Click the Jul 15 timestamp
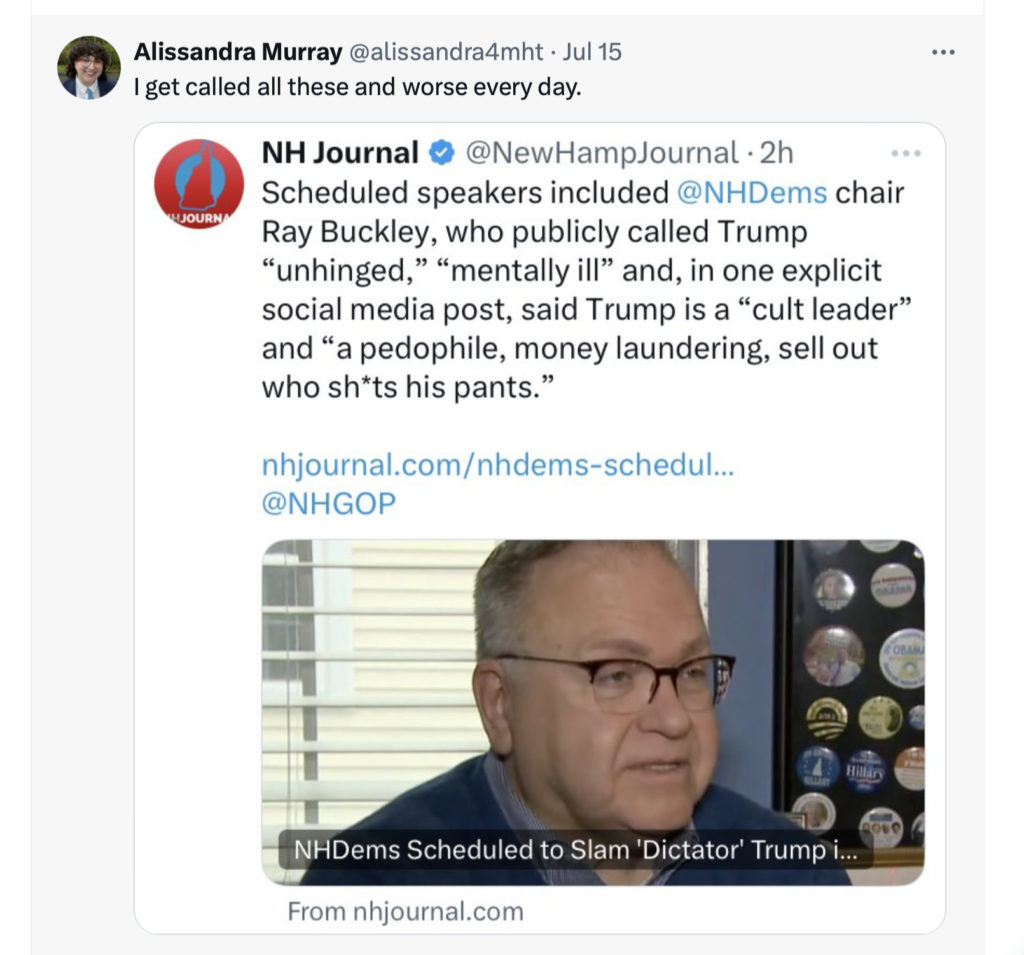This screenshot has width=1024, height=955. pos(592,51)
